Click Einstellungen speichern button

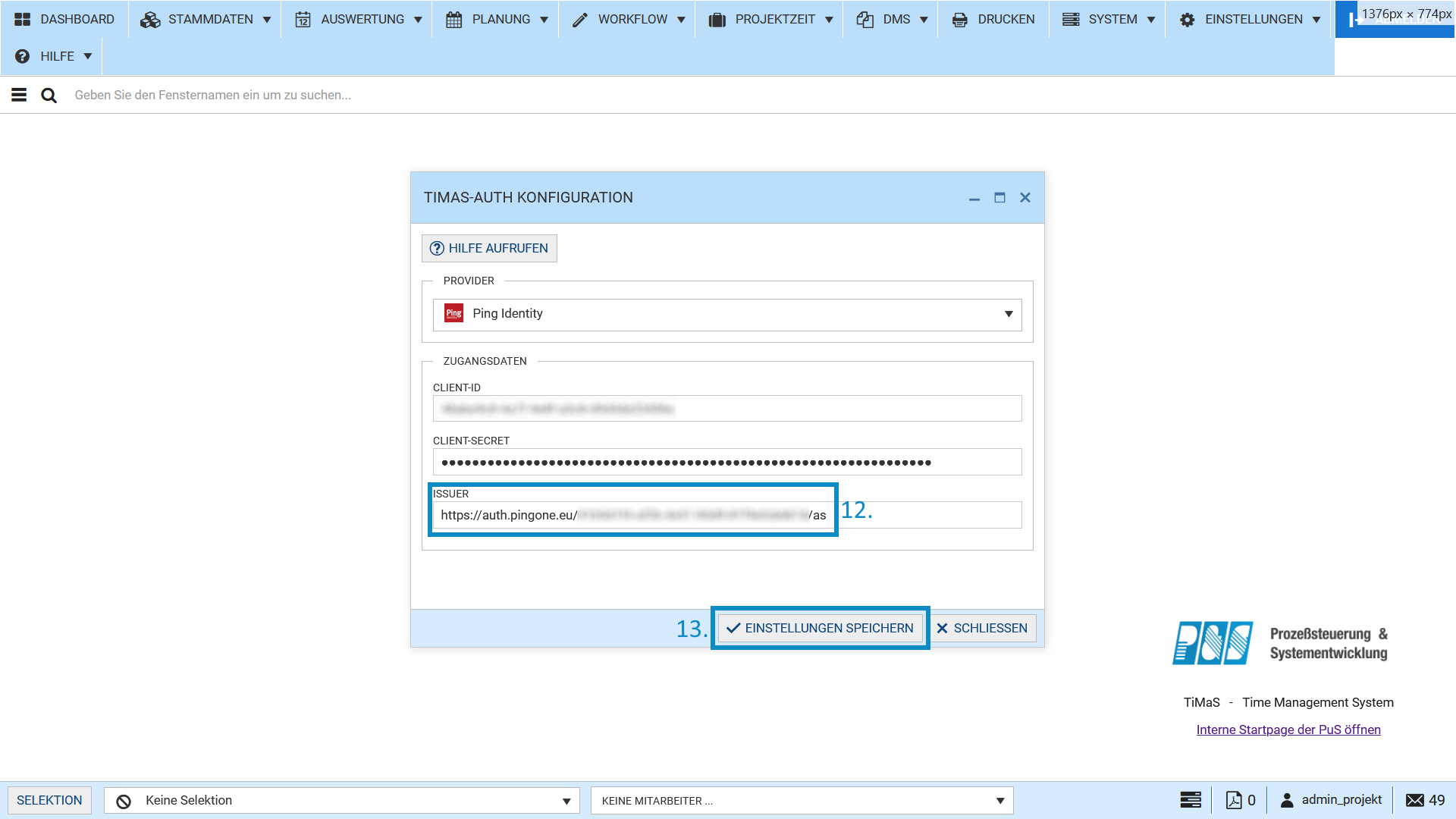coord(821,628)
